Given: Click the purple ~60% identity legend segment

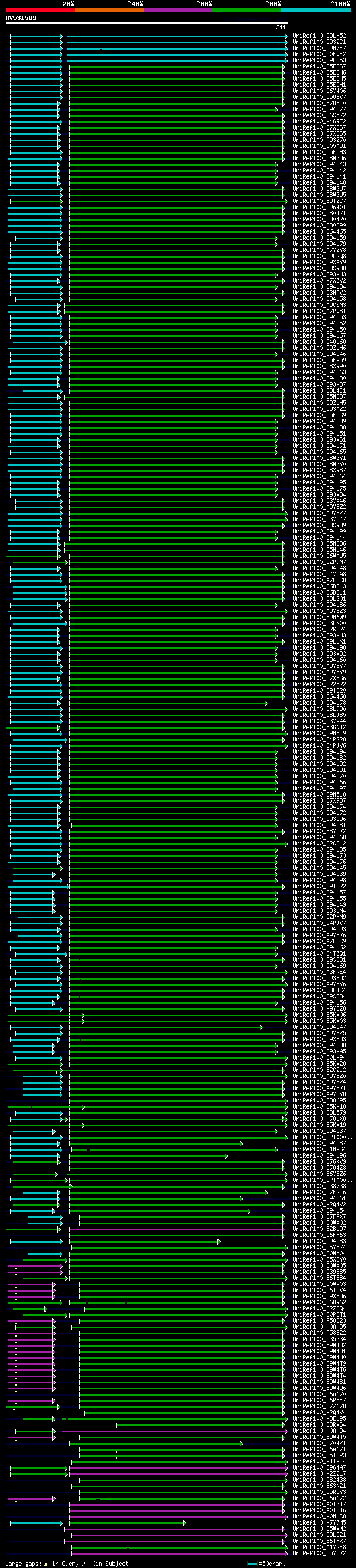Looking at the screenshot, I should coord(179,10).
